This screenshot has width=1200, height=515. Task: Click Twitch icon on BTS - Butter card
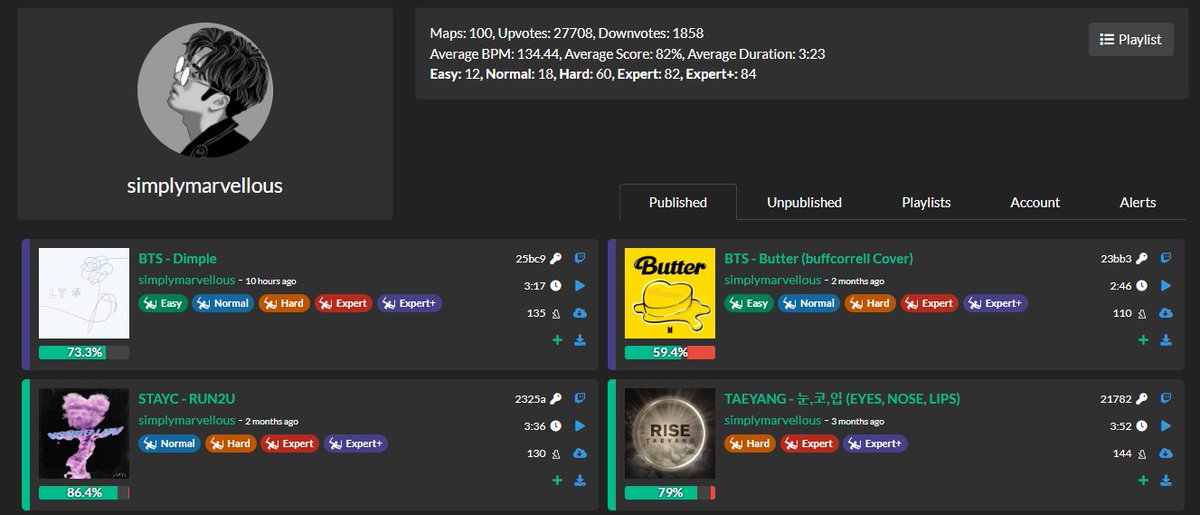click(1166, 258)
